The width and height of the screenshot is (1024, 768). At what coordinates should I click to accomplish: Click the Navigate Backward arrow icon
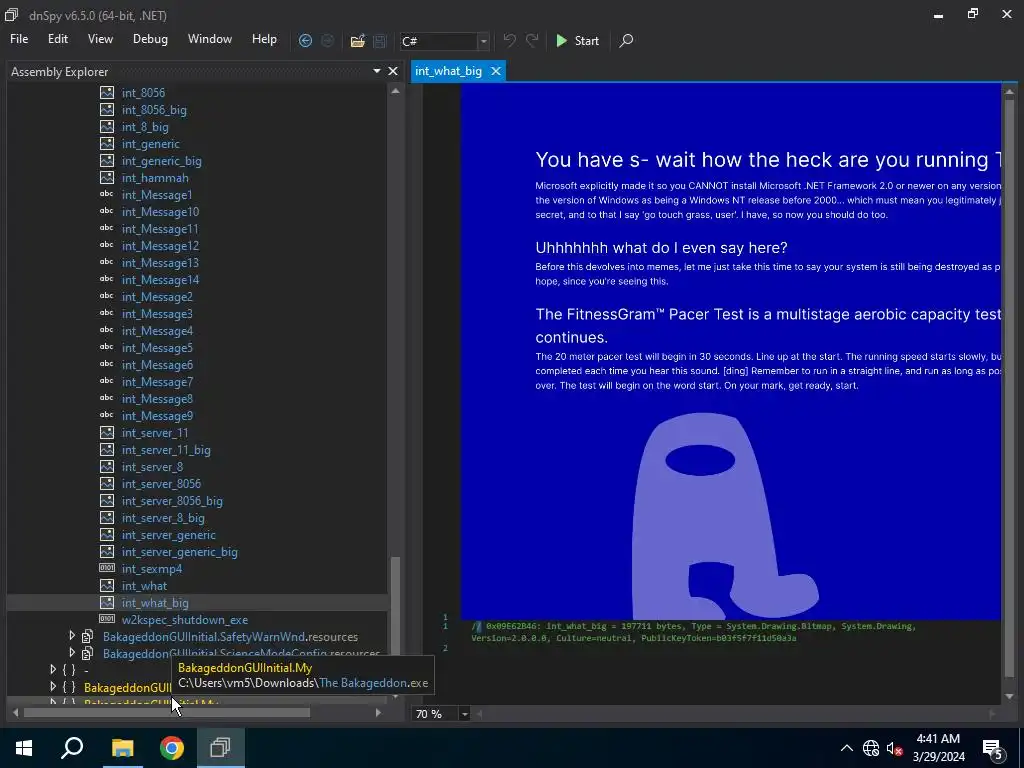[305, 40]
